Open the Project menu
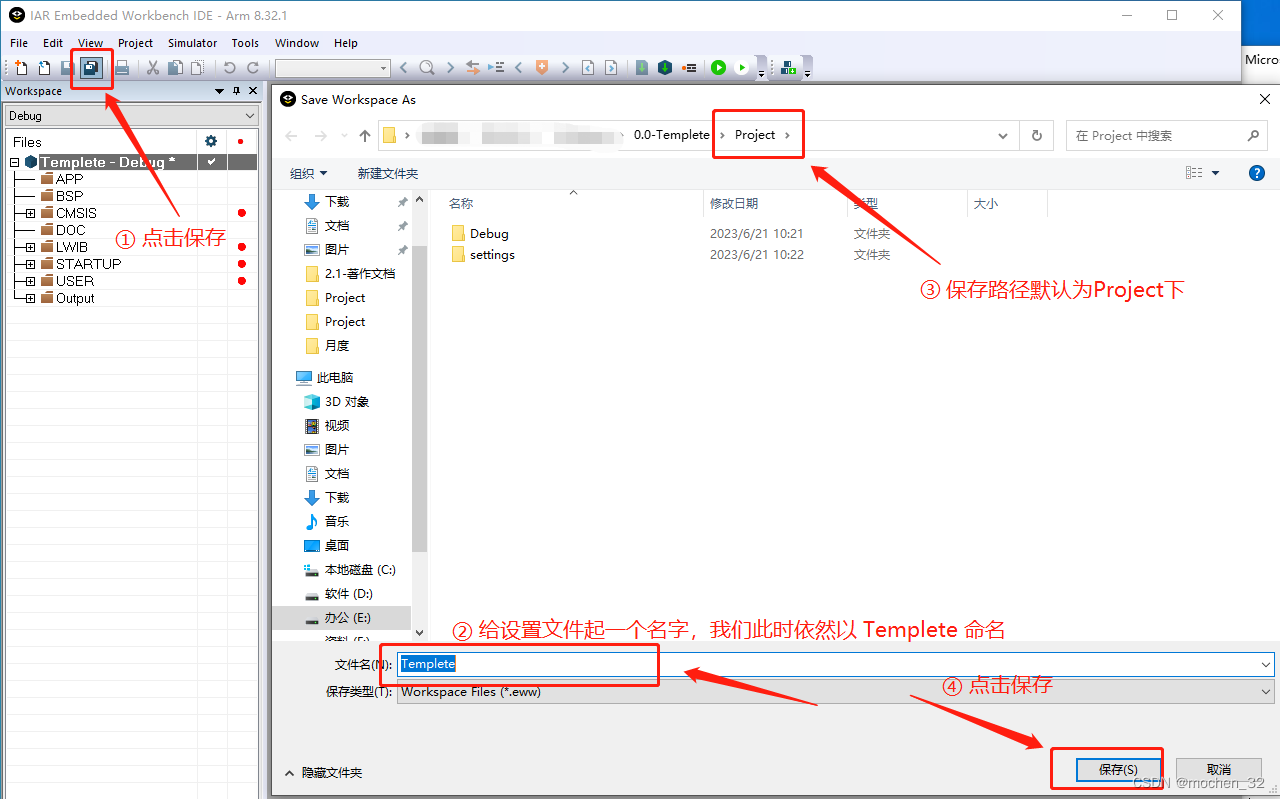The height and width of the screenshot is (799, 1280). pyautogui.click(x=135, y=43)
